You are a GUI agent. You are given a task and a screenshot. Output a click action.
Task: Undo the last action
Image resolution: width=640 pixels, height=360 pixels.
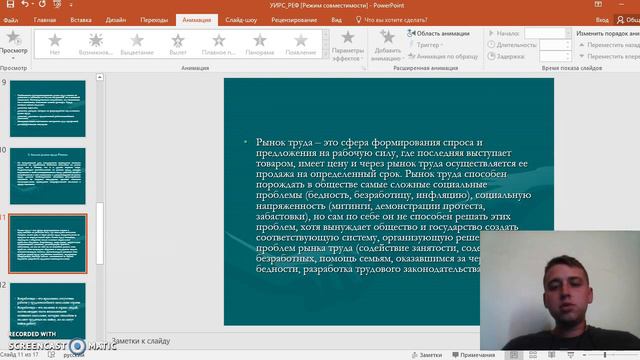[25, 4]
